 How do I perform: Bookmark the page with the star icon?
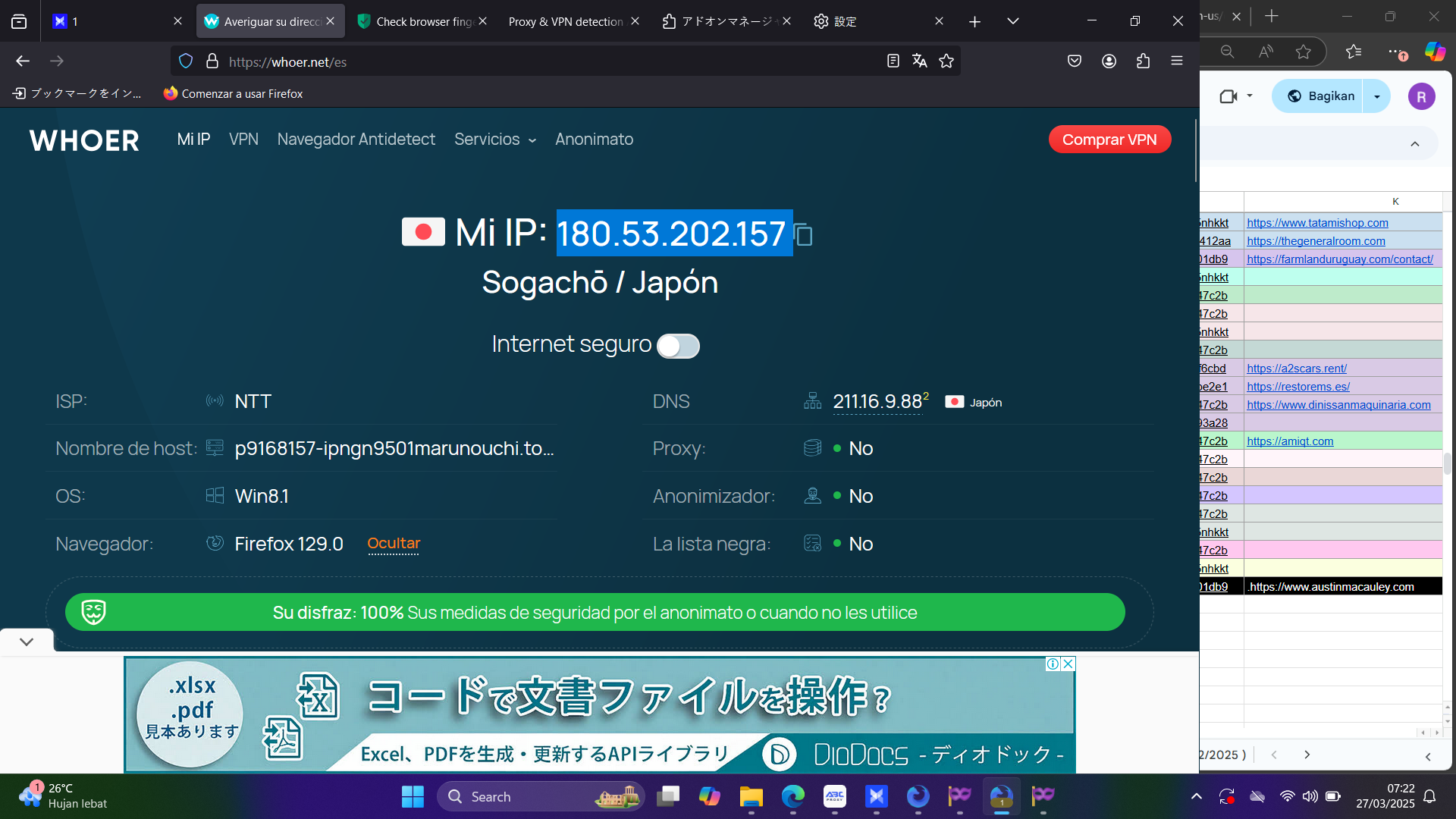[946, 61]
